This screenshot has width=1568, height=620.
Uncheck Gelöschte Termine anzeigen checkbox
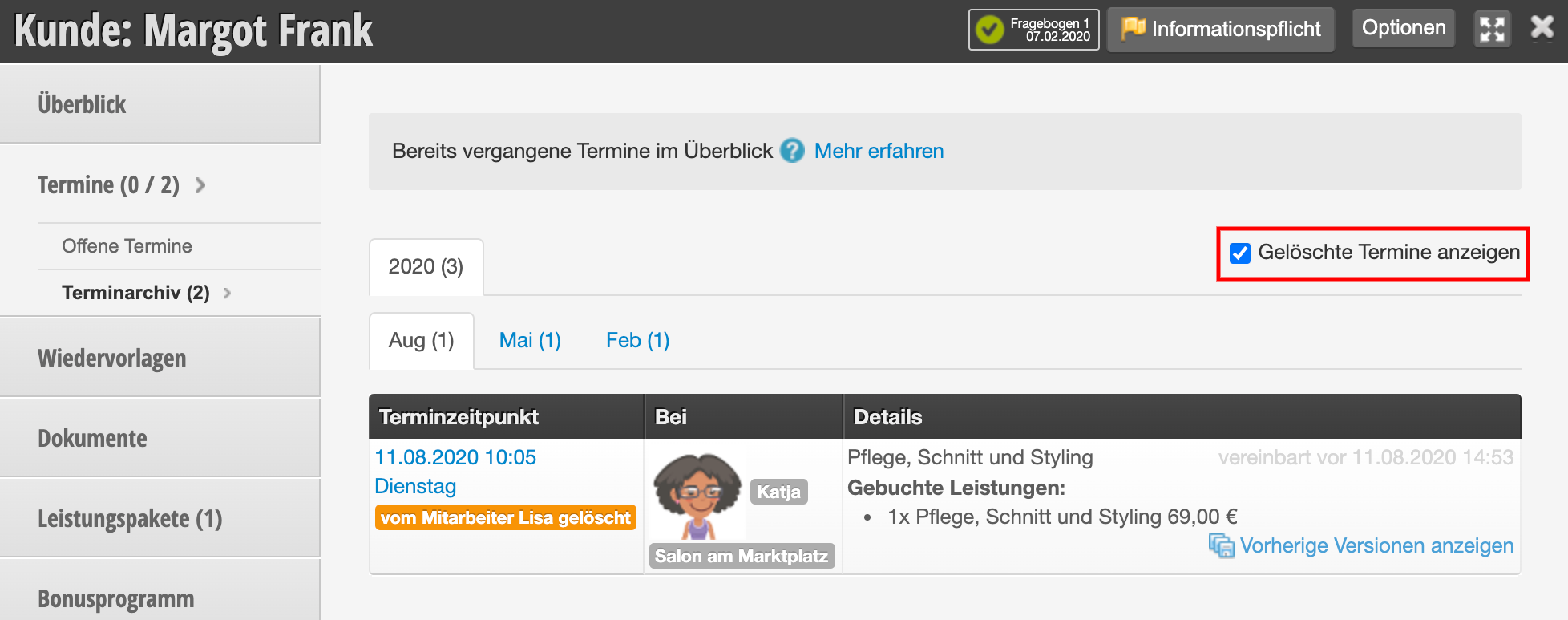click(x=1240, y=253)
